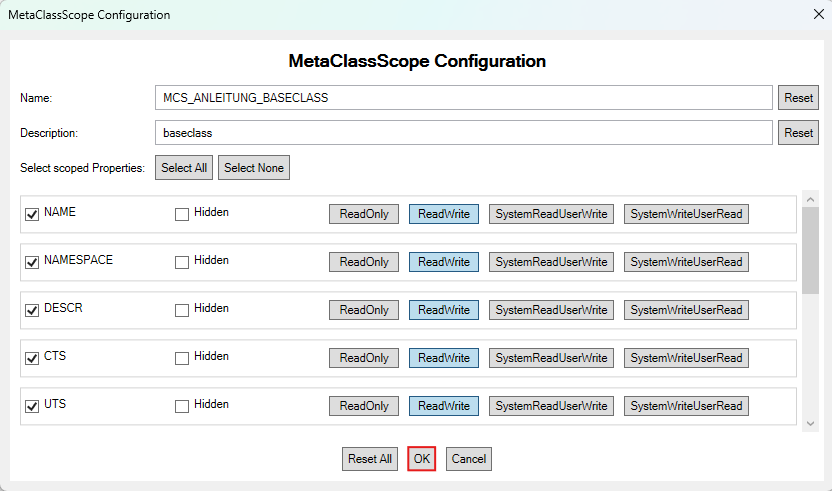Click the scrollbar down arrow
Image resolution: width=832 pixels, height=491 pixels.
pyautogui.click(x=810, y=424)
